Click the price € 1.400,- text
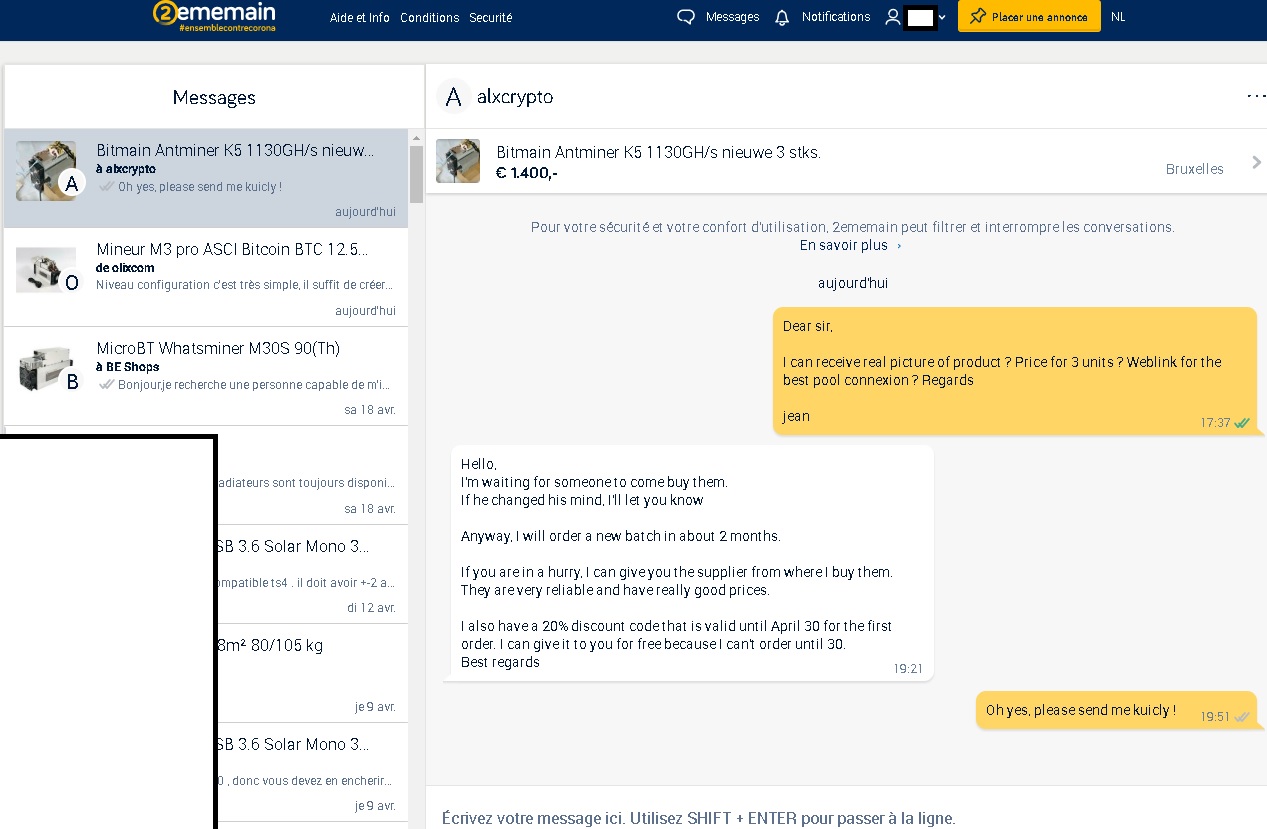Screen dimensions: 1267x829 point(527,173)
